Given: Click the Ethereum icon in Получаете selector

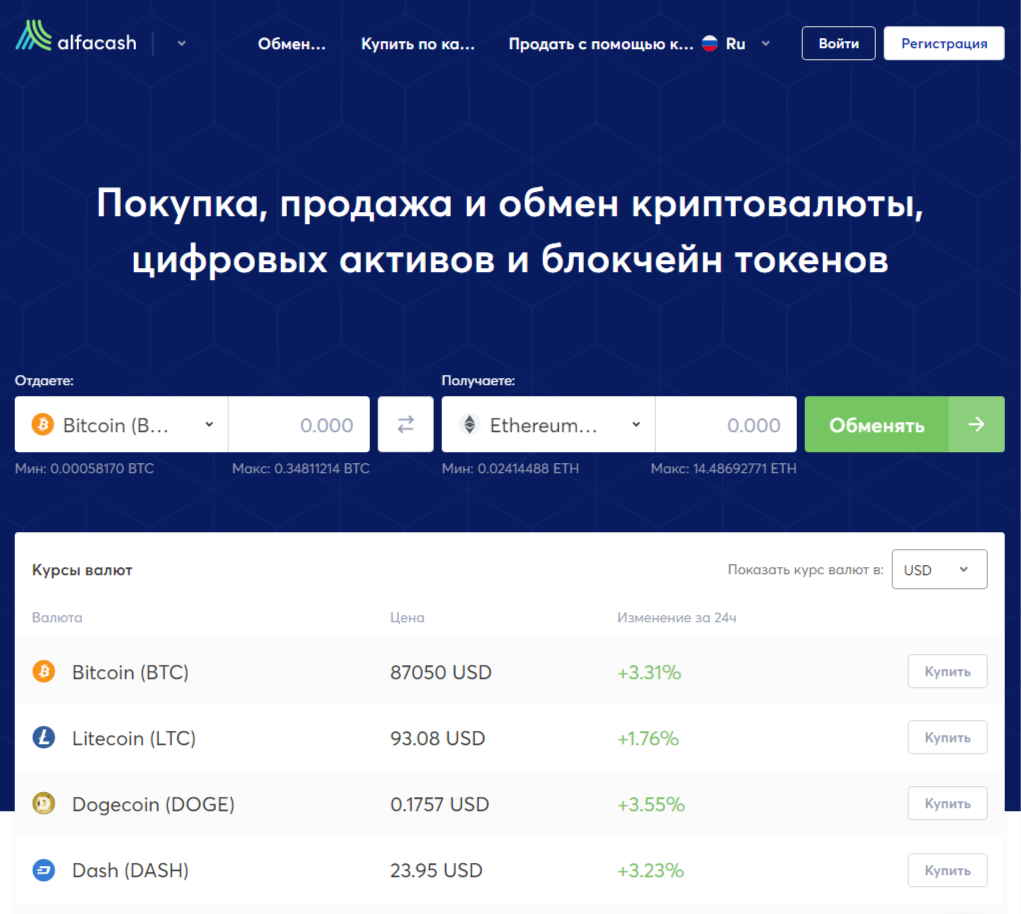Looking at the screenshot, I should point(469,425).
